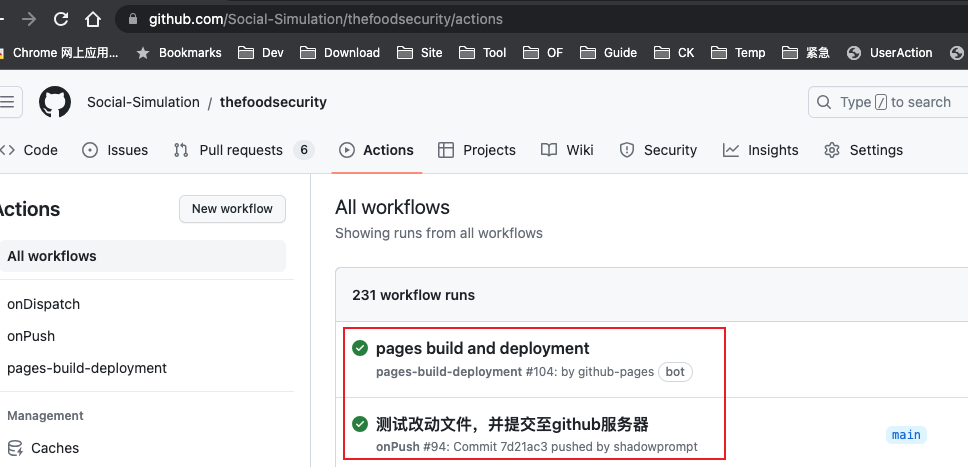Open the pages build and deployment run
The image size is (968, 467).
click(482, 348)
